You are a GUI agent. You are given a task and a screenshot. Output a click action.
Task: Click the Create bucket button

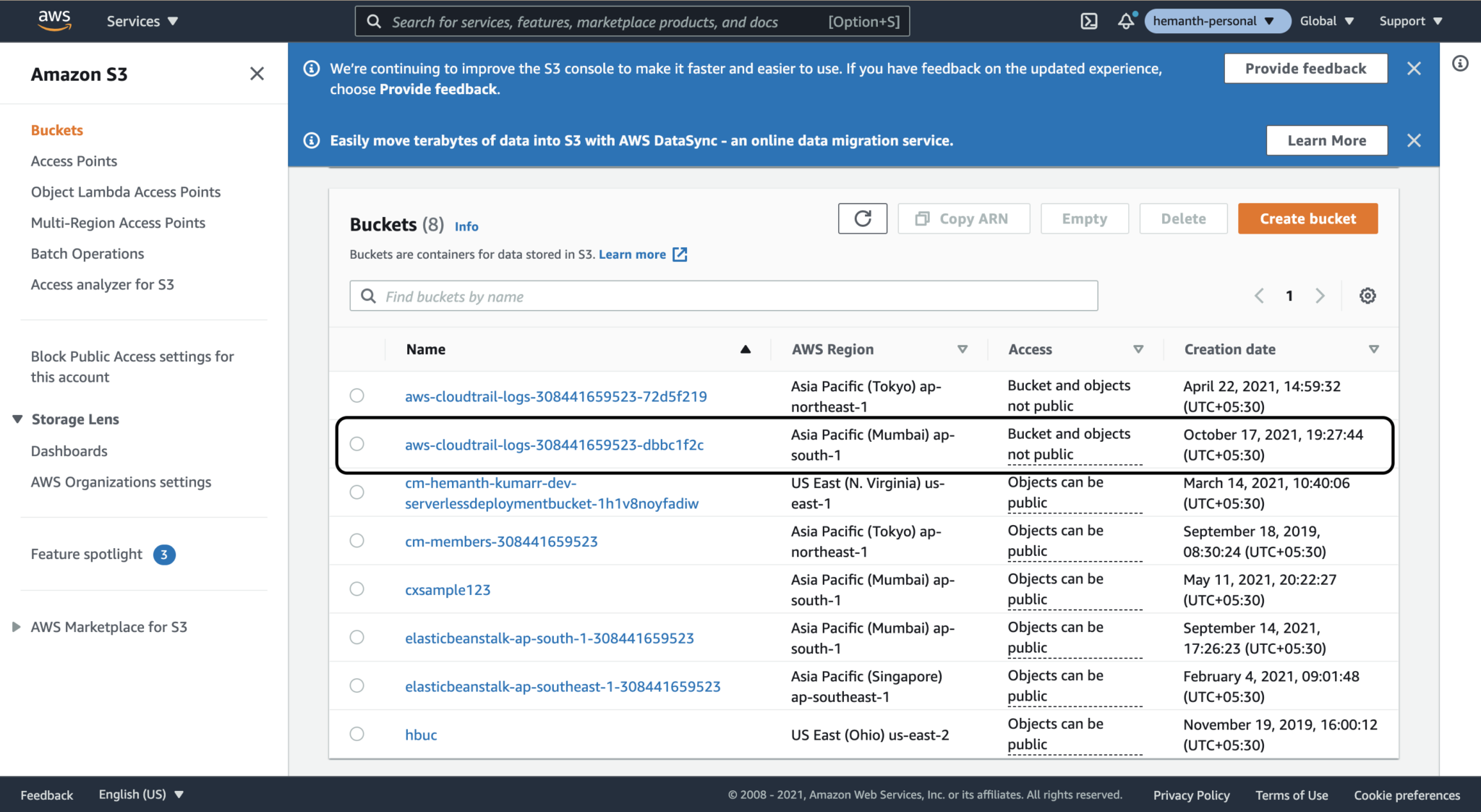(1307, 218)
